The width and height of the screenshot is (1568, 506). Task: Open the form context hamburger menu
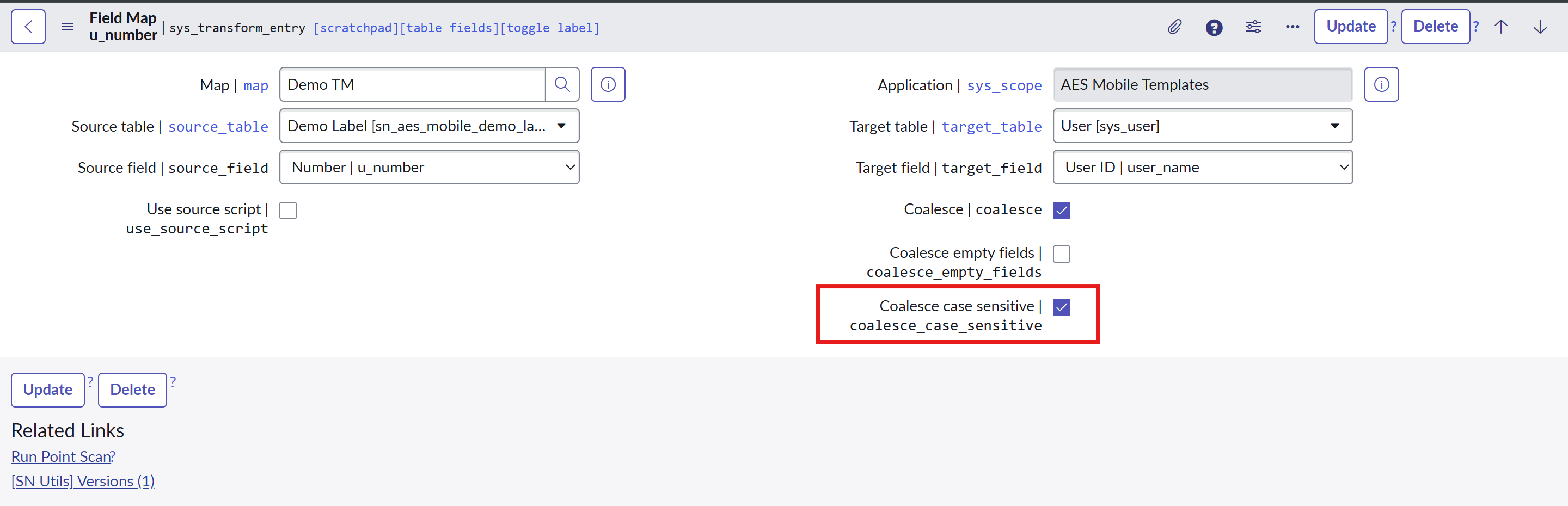click(68, 27)
